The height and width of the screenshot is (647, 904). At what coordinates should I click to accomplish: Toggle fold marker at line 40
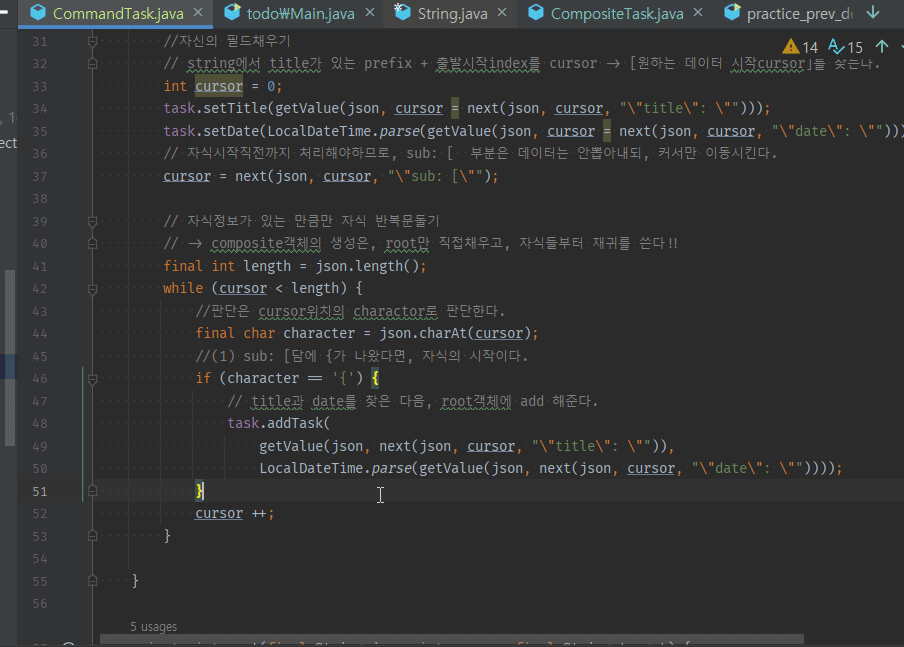coord(92,243)
